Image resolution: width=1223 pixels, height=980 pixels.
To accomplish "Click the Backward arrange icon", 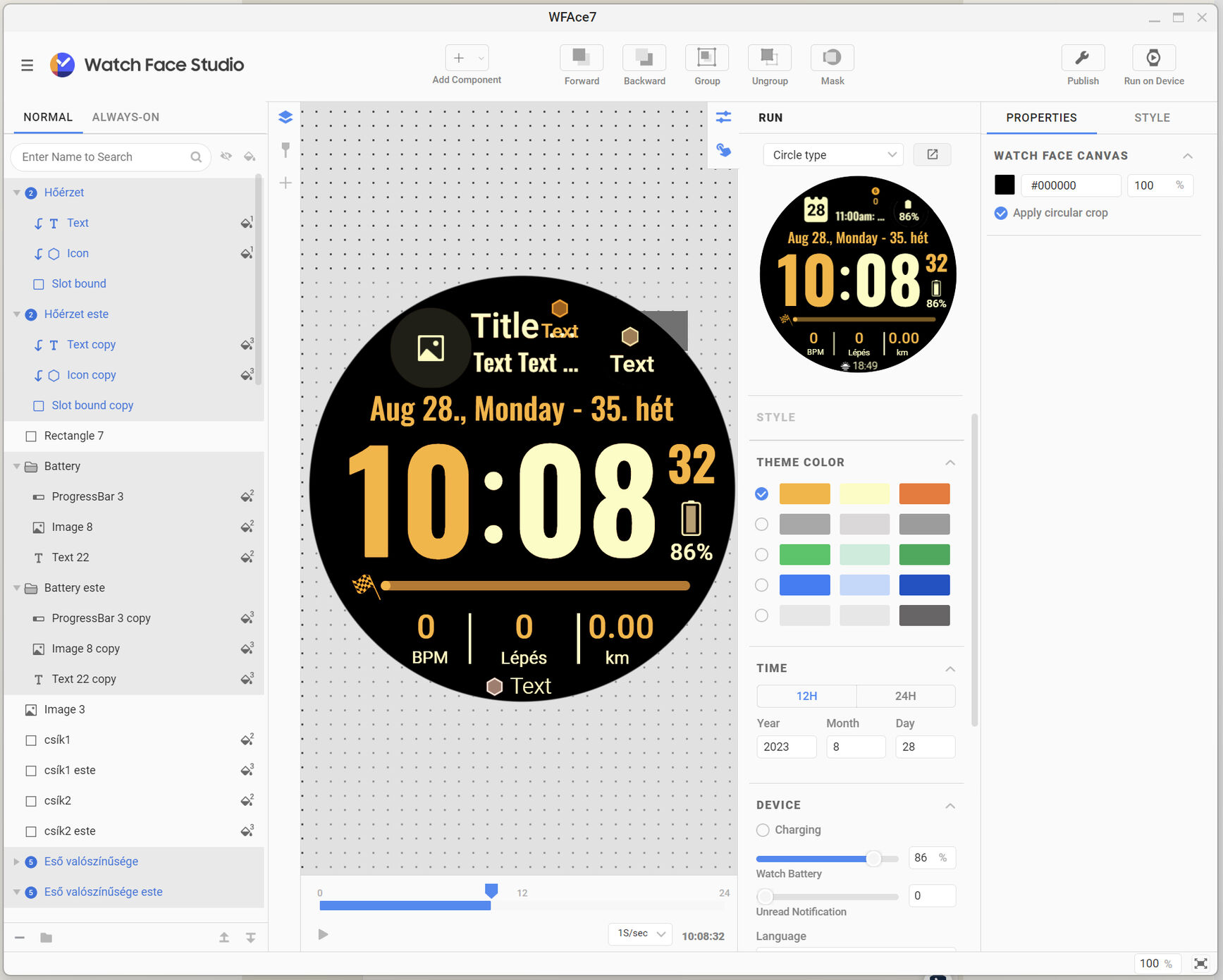I will 644,57.
